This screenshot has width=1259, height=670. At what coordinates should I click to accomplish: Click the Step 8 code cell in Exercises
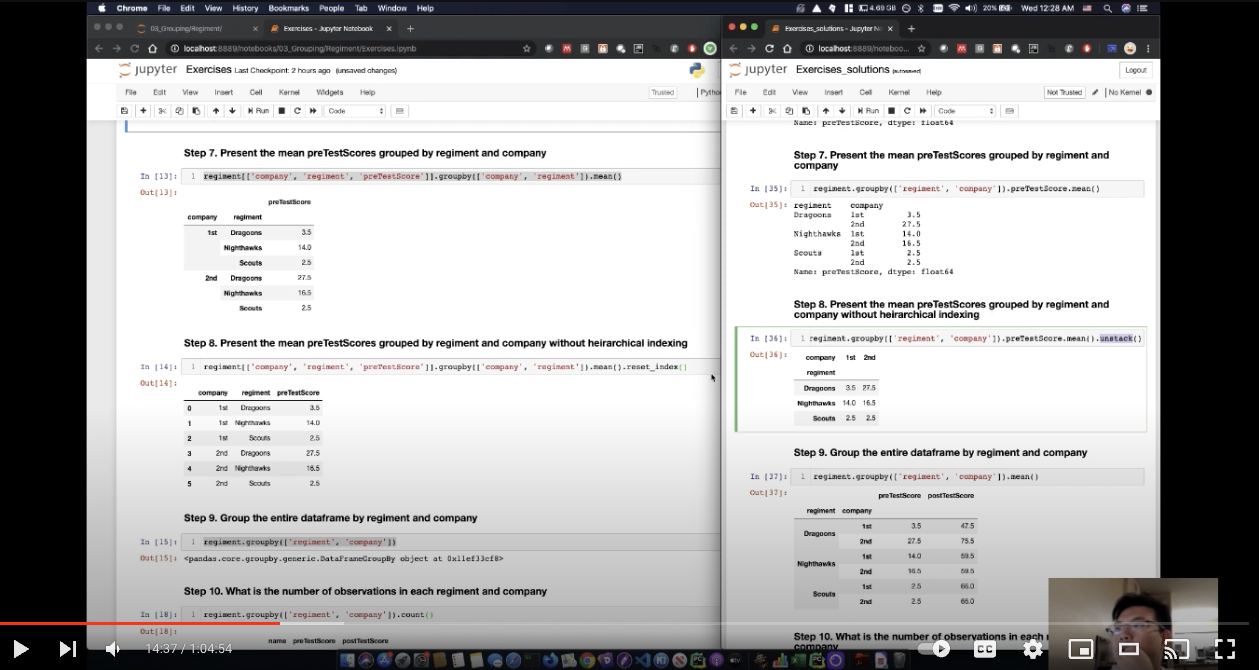[450, 367]
